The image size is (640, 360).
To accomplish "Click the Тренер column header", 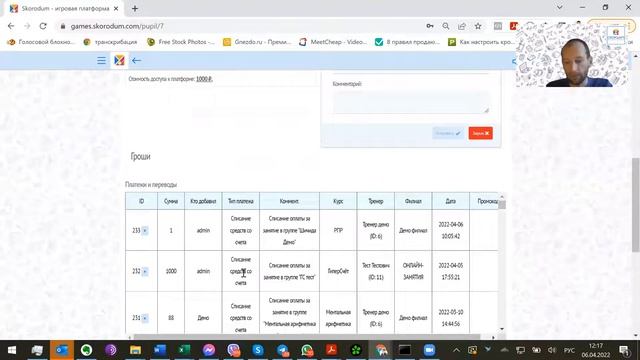I will pos(376,201).
